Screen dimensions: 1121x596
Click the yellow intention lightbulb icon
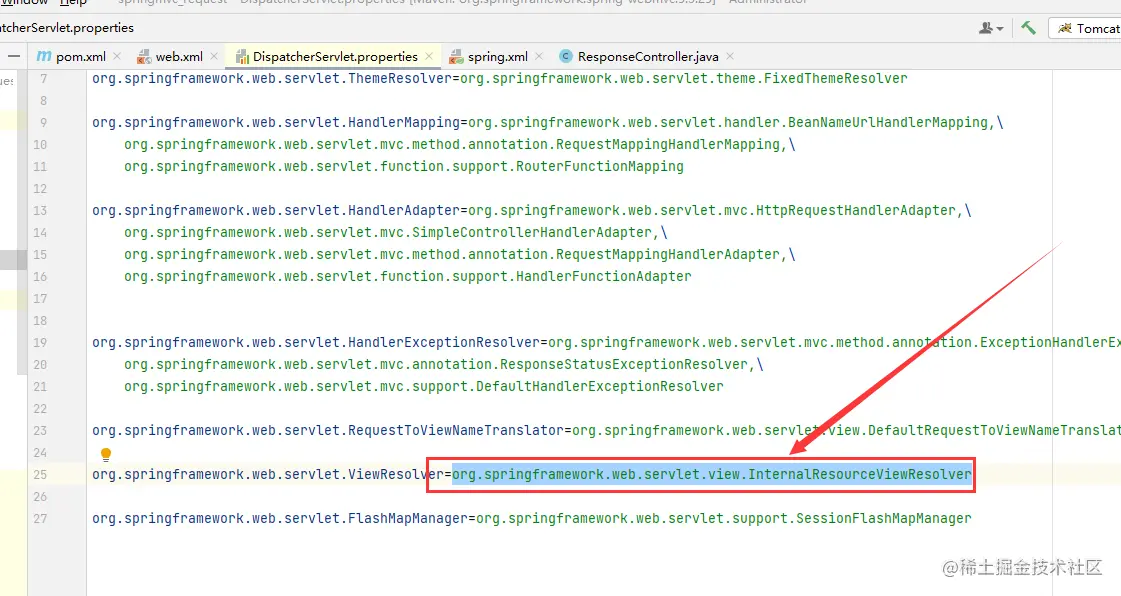pyautogui.click(x=106, y=454)
